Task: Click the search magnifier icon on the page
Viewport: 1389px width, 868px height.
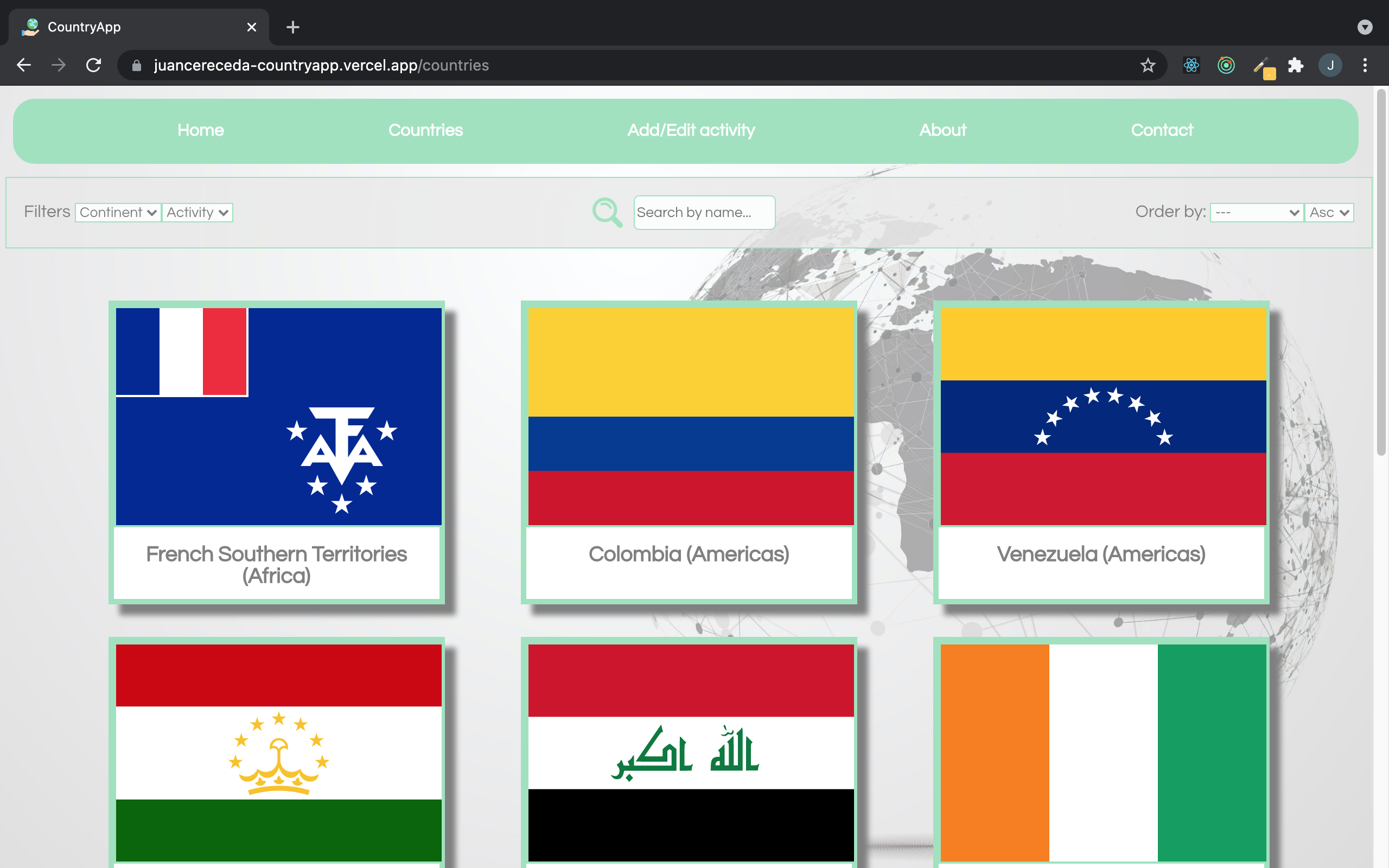Action: [607, 212]
